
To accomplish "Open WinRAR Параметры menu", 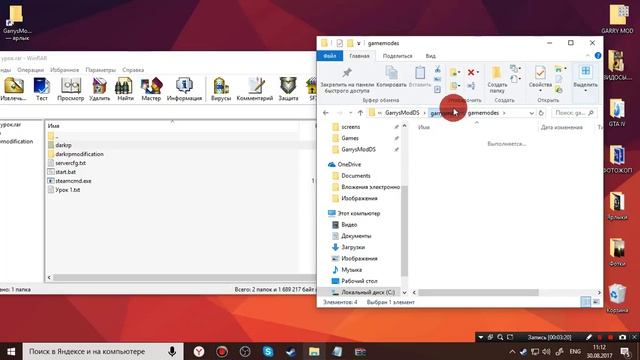I will (101, 70).
